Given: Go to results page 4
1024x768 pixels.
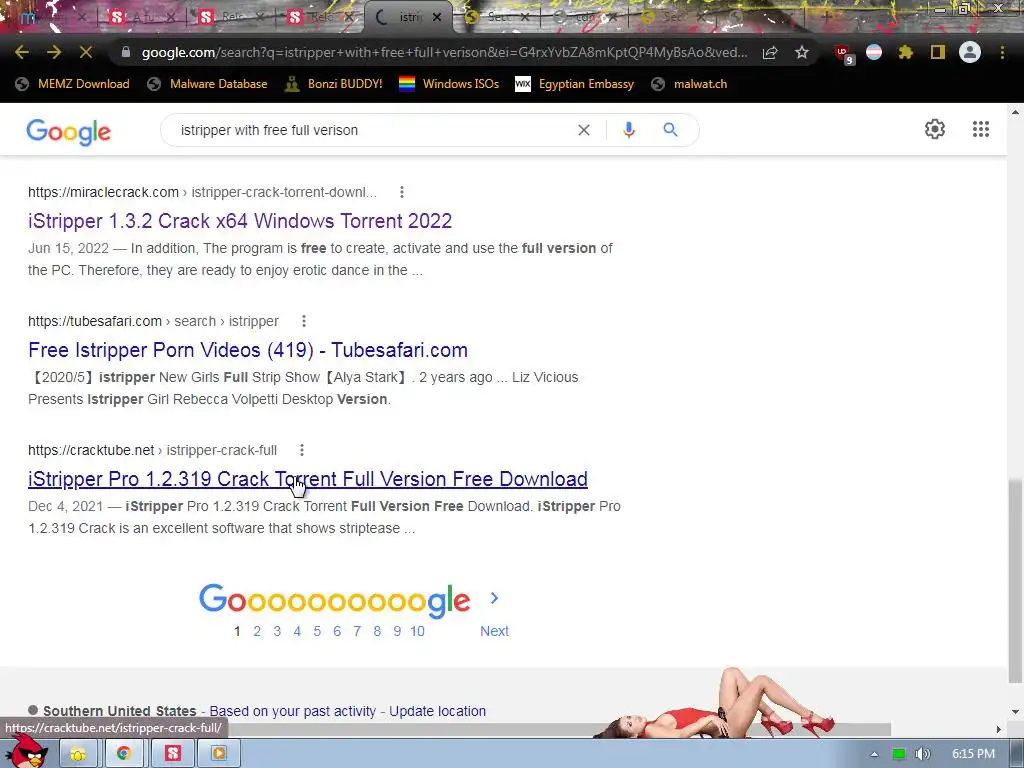Looking at the screenshot, I should [x=297, y=631].
